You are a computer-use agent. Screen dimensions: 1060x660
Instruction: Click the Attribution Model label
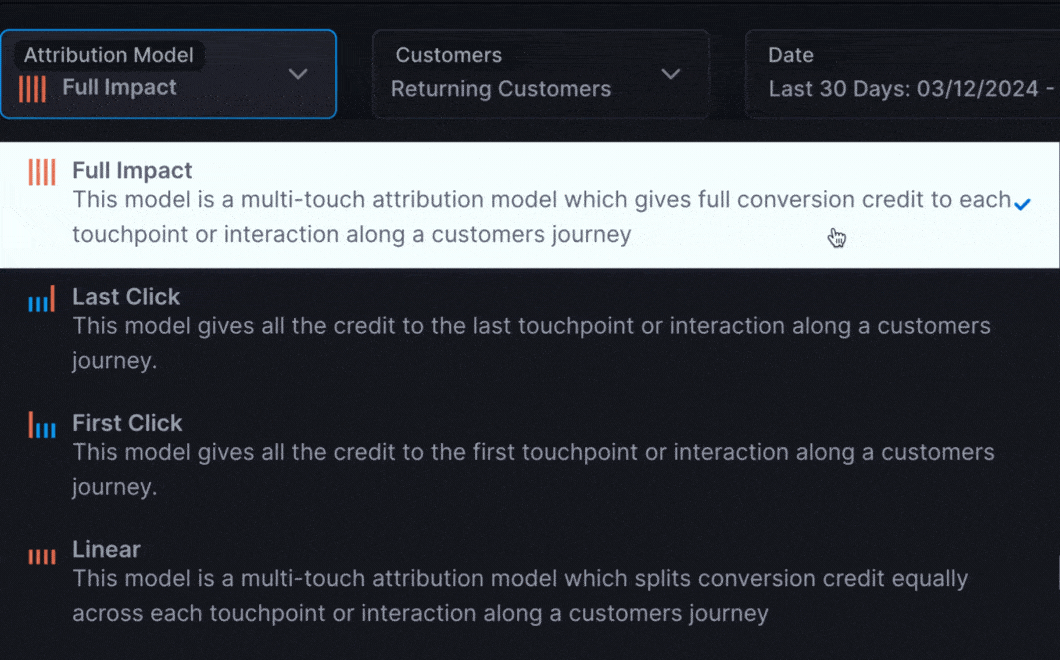[x=109, y=55]
